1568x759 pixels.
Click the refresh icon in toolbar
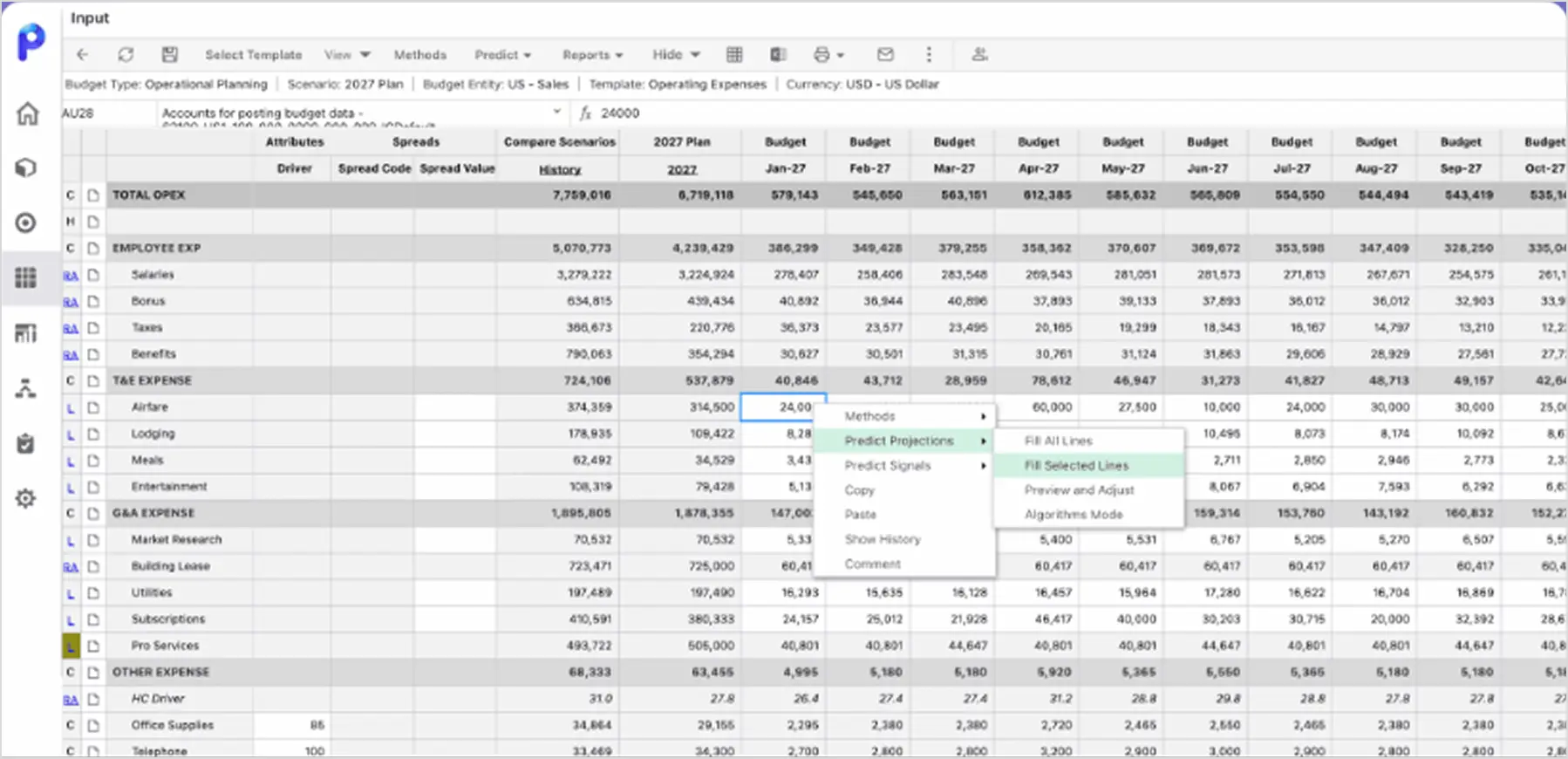(x=126, y=54)
